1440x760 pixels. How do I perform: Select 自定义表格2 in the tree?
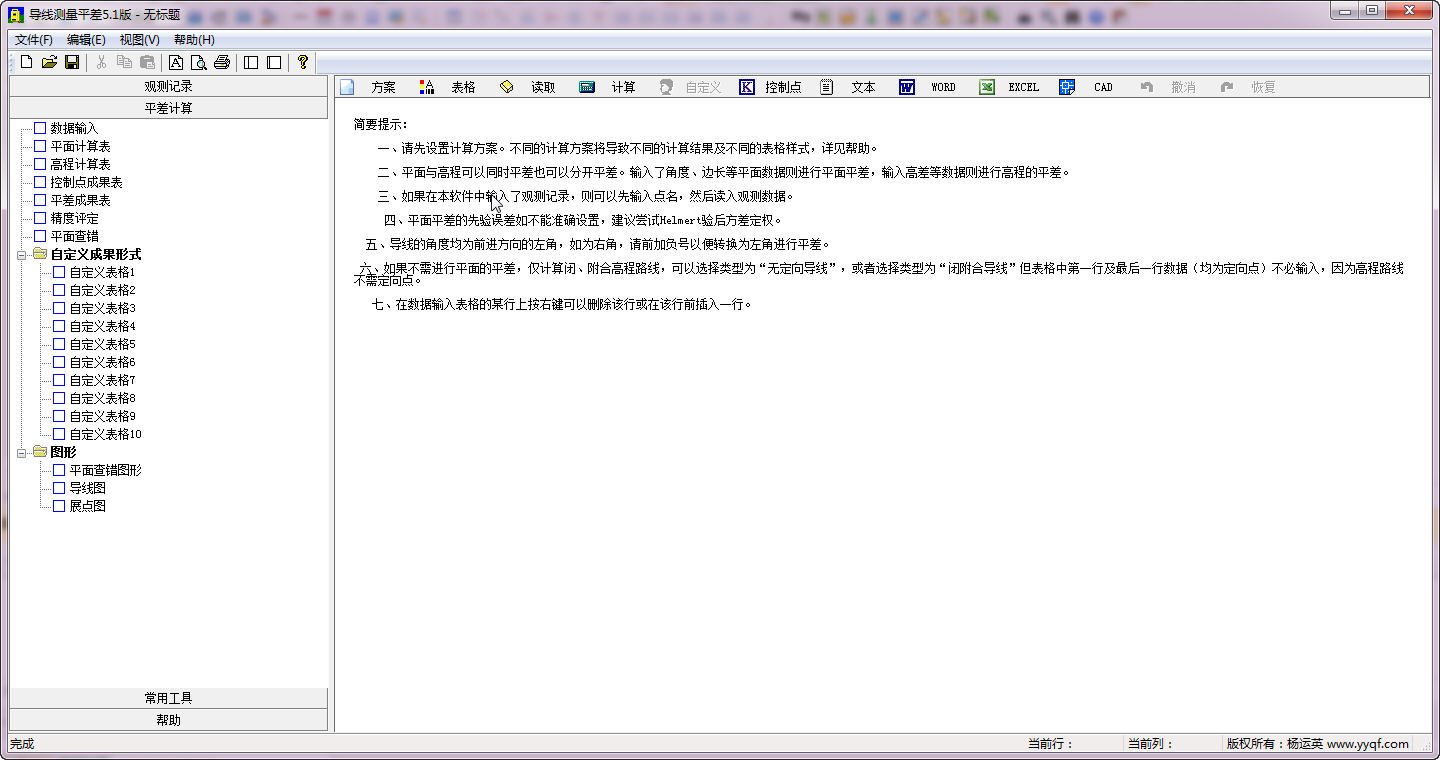(x=102, y=290)
